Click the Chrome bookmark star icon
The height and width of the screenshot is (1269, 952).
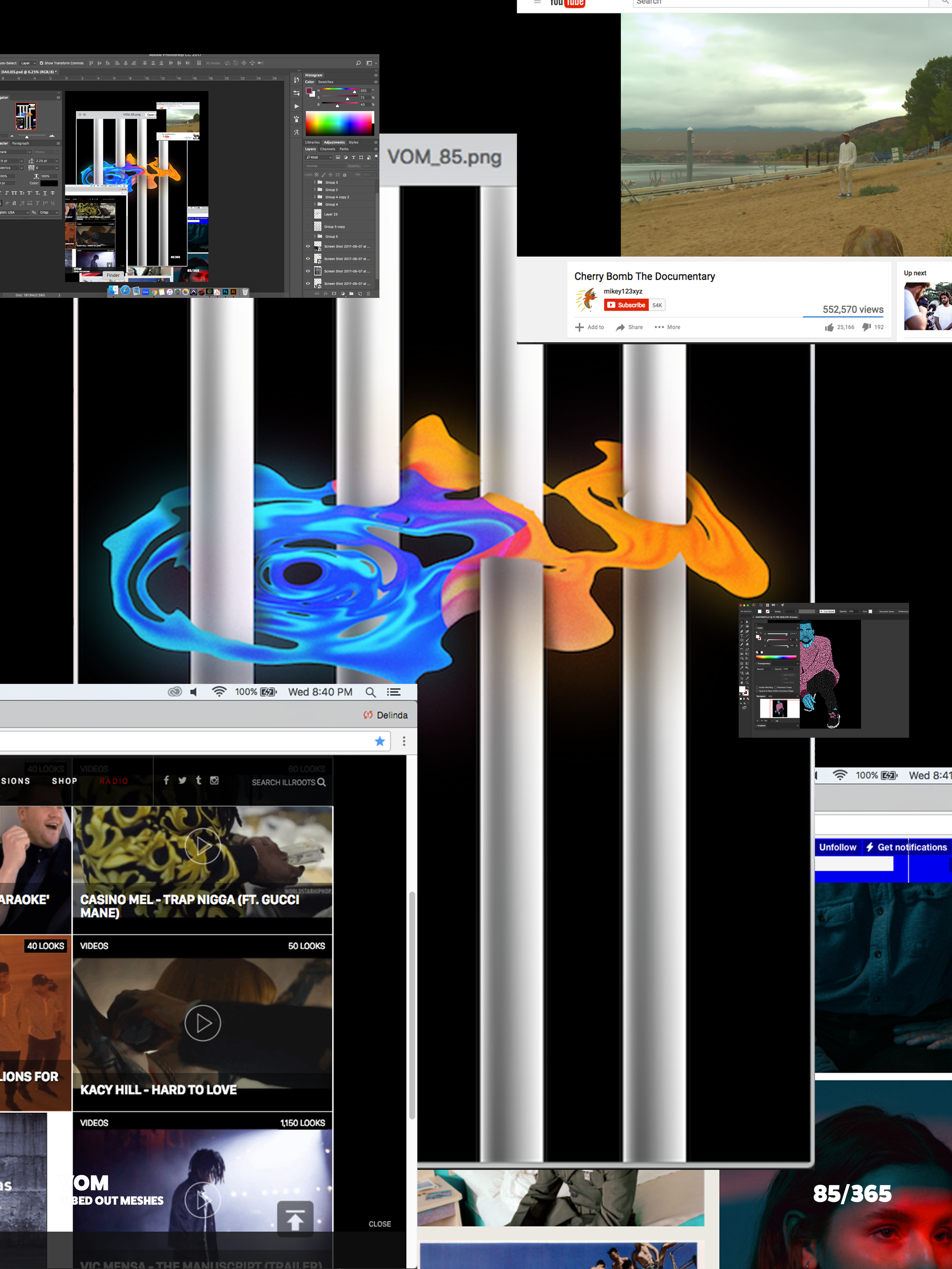[x=380, y=741]
